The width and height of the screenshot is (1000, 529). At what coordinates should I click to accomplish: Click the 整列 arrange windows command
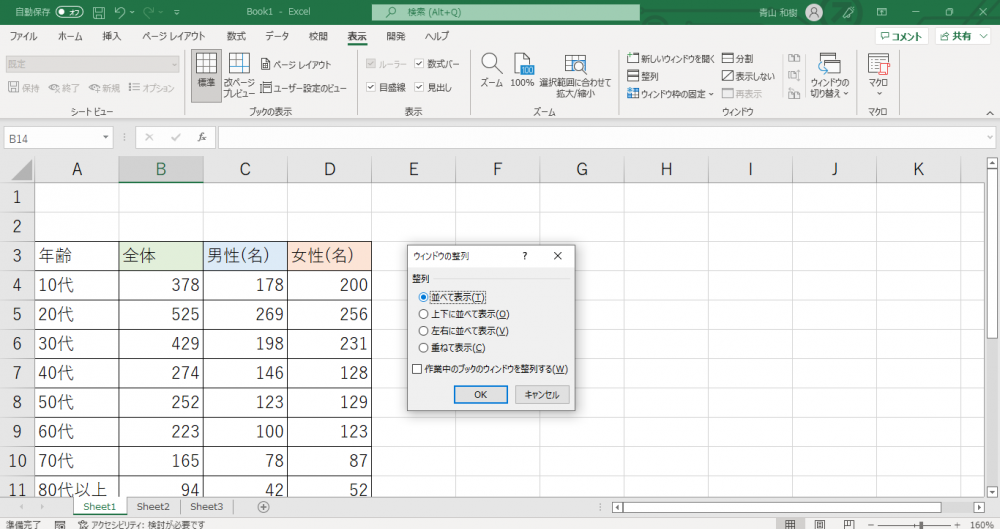click(642, 76)
